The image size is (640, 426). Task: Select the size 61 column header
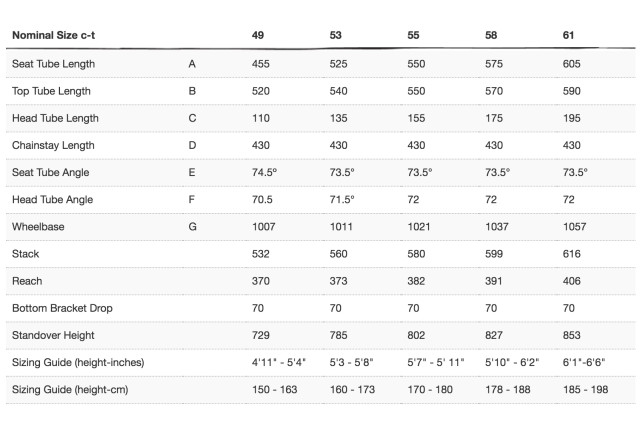click(568, 35)
